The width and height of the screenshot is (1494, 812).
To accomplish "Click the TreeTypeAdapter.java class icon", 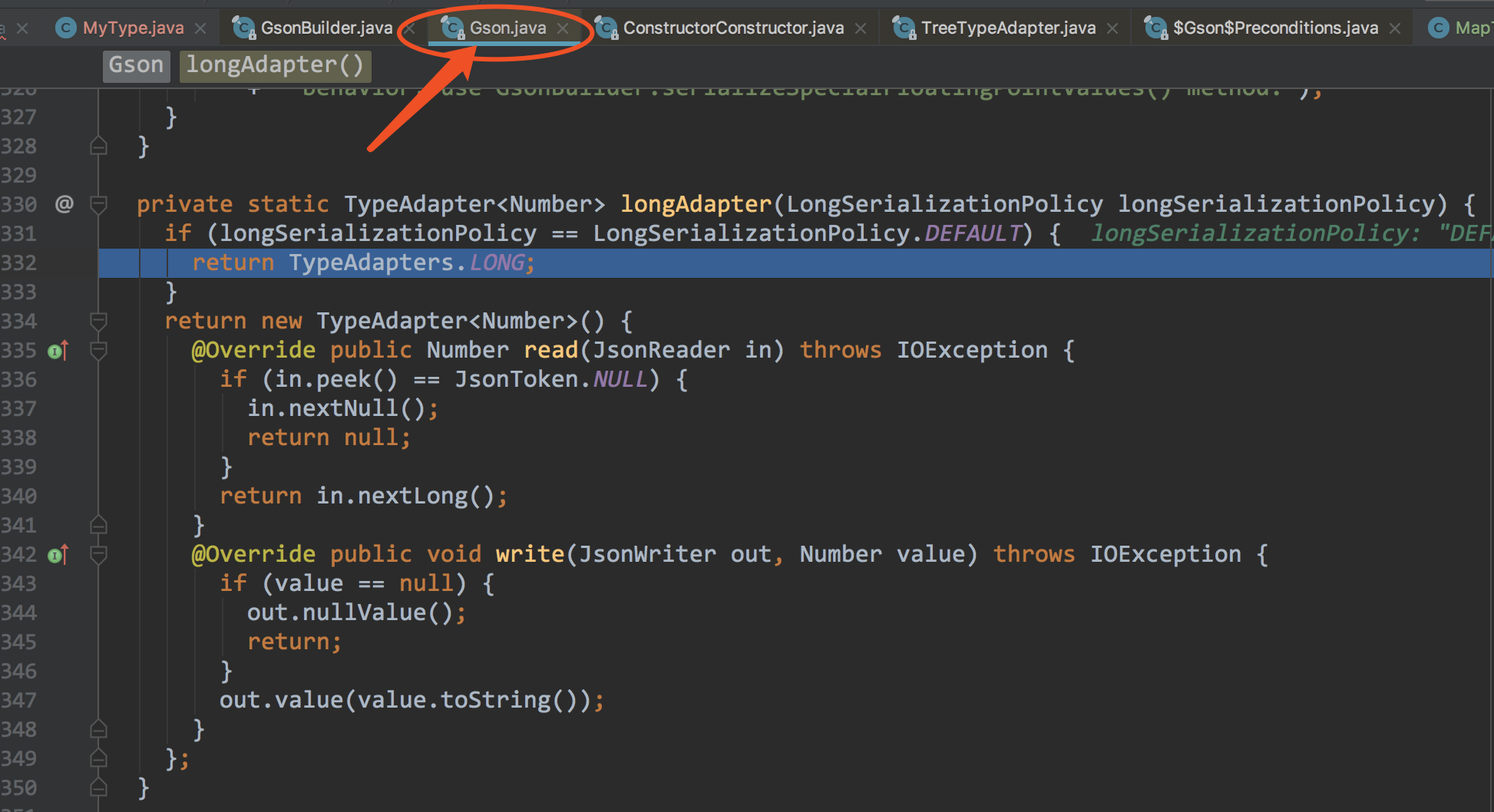I will (x=904, y=28).
